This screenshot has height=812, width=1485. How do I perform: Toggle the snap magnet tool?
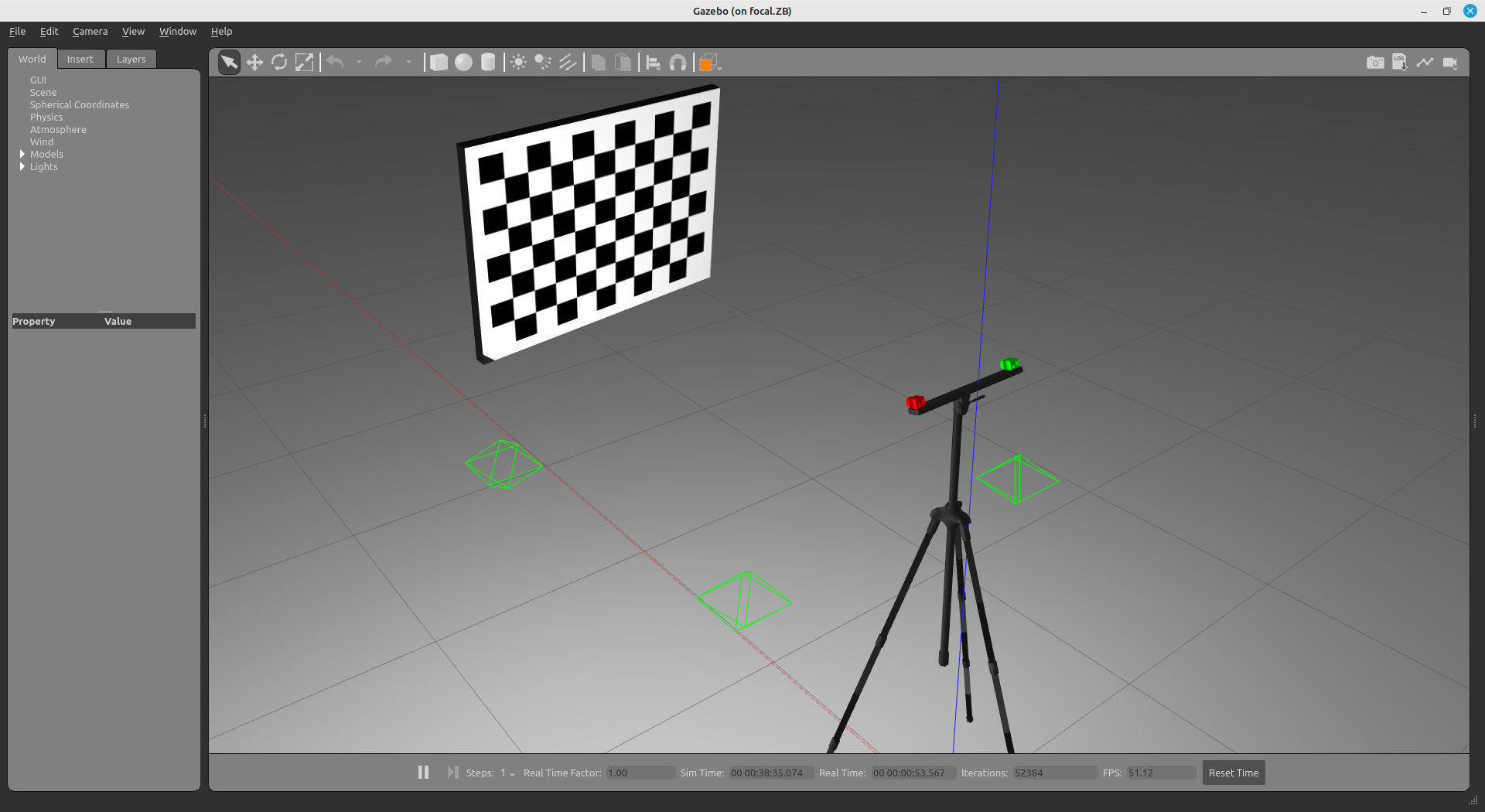point(678,63)
